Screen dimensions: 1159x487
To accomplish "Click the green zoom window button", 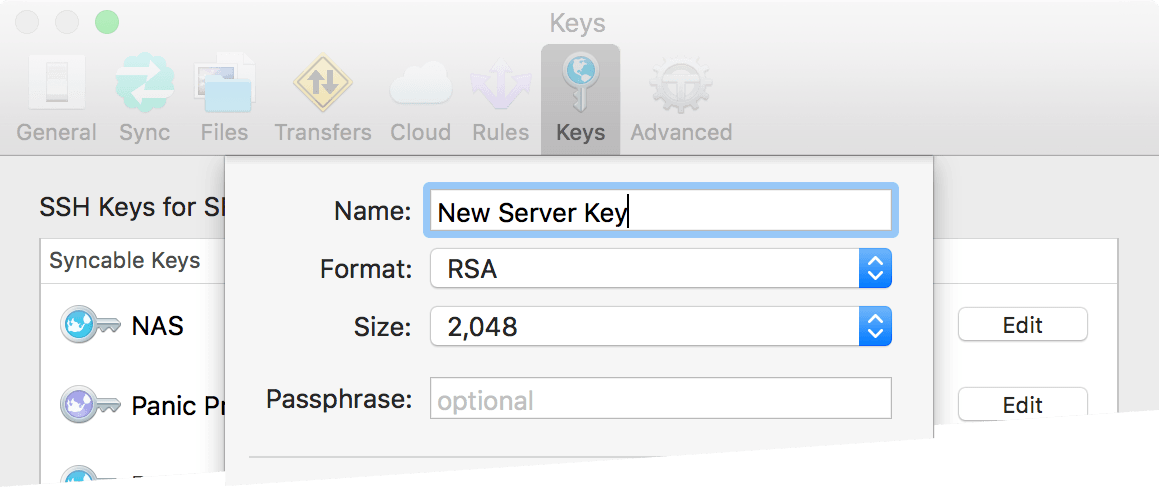I will (x=106, y=21).
